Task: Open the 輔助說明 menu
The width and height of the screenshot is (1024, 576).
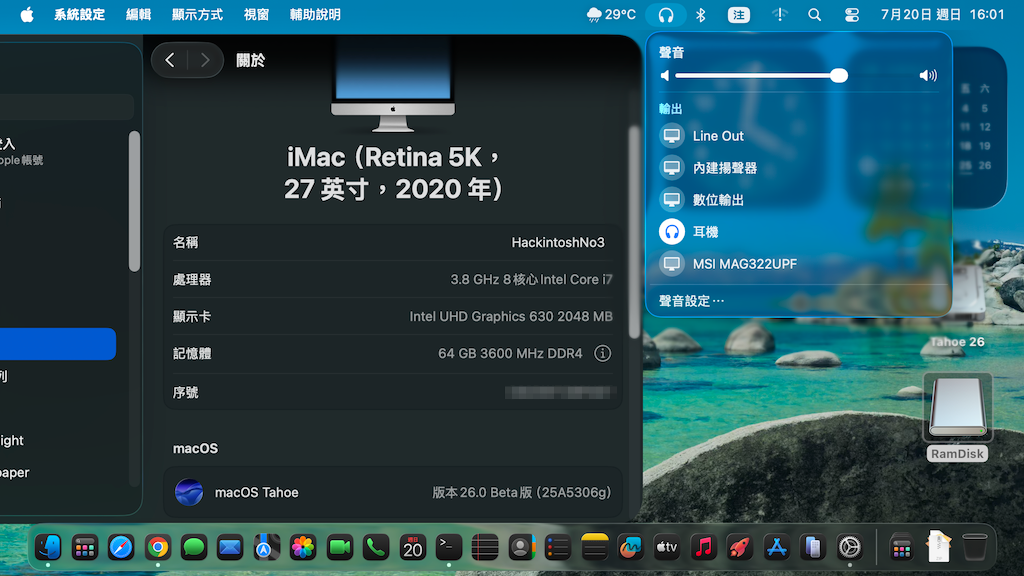Action: click(315, 14)
